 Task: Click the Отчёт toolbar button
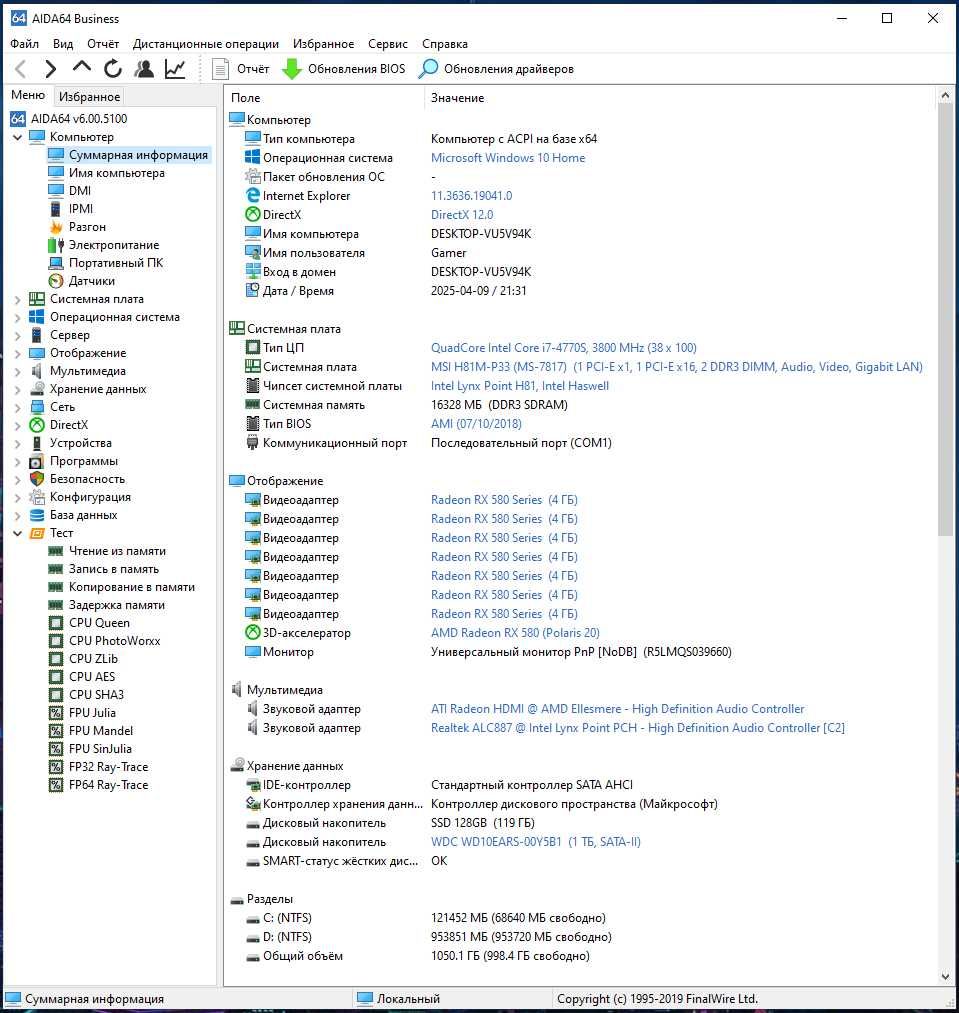[240, 68]
